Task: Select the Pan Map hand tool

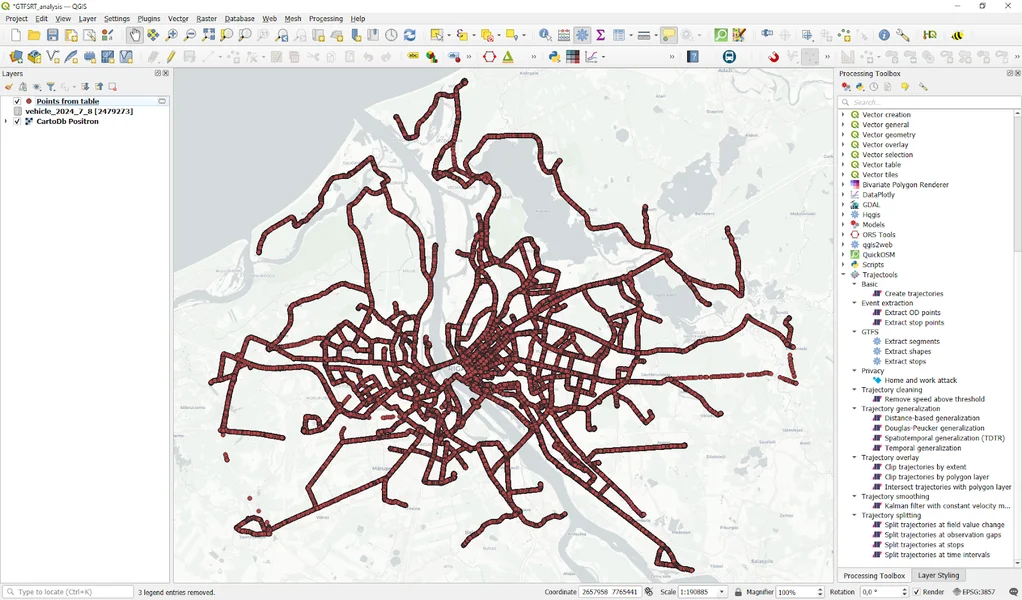Action: point(135,35)
